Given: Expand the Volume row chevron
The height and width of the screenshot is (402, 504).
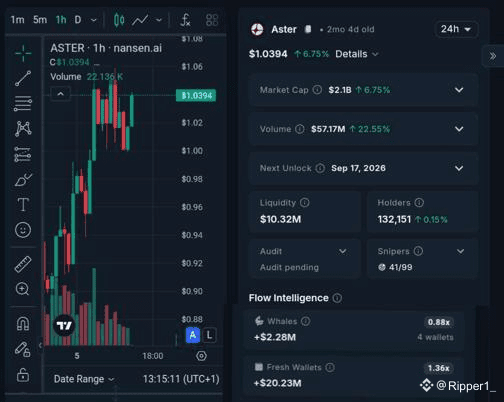Looking at the screenshot, I should (459, 129).
